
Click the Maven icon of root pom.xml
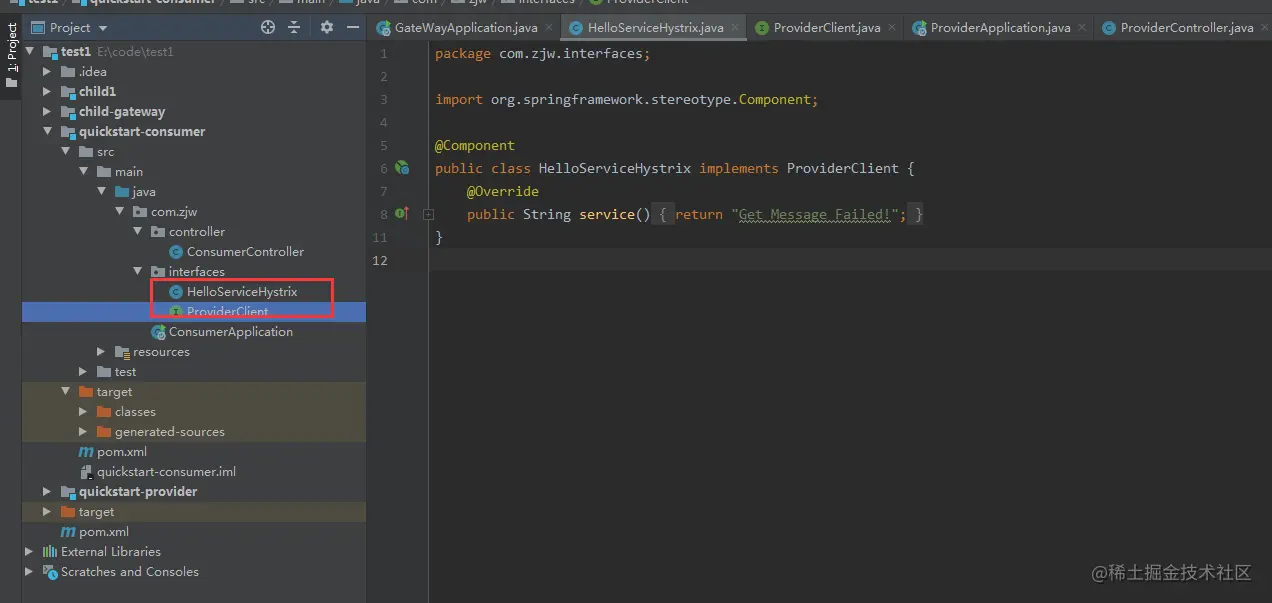click(x=68, y=531)
